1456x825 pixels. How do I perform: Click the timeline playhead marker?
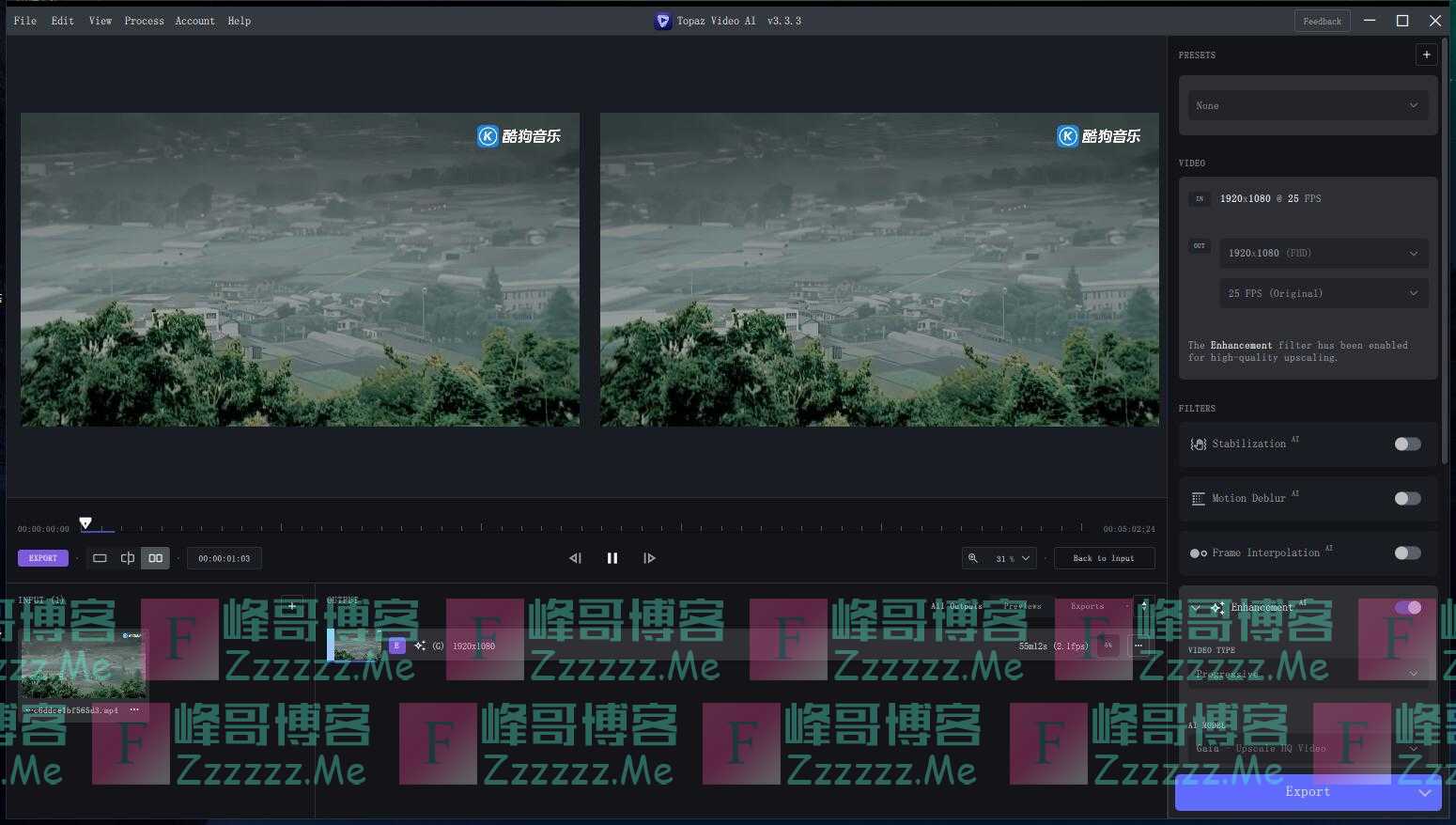pos(85,523)
